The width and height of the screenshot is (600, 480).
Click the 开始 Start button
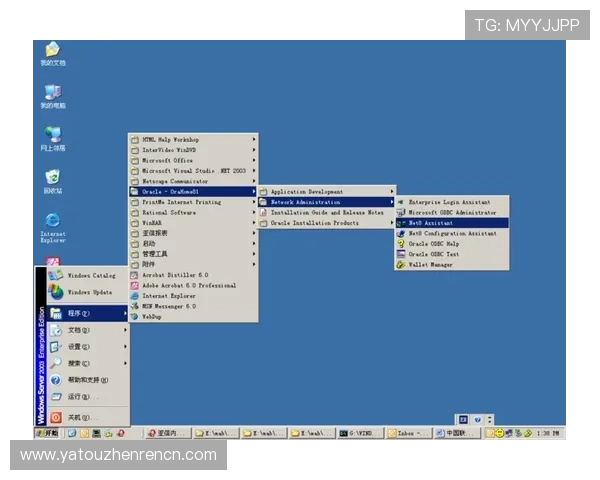tap(47, 433)
